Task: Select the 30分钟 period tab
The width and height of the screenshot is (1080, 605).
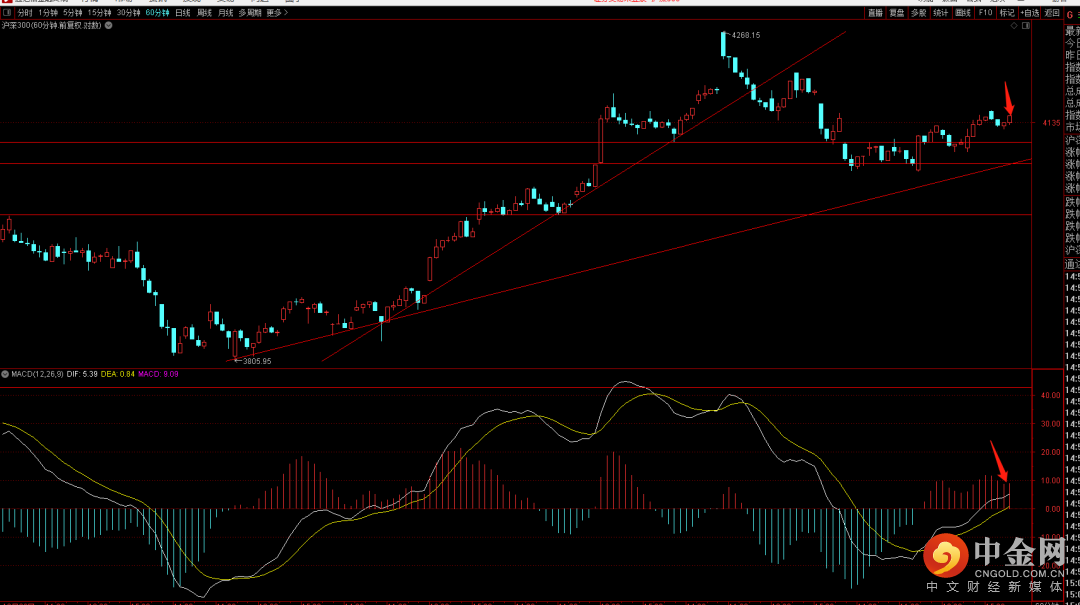Action: pyautogui.click(x=128, y=13)
